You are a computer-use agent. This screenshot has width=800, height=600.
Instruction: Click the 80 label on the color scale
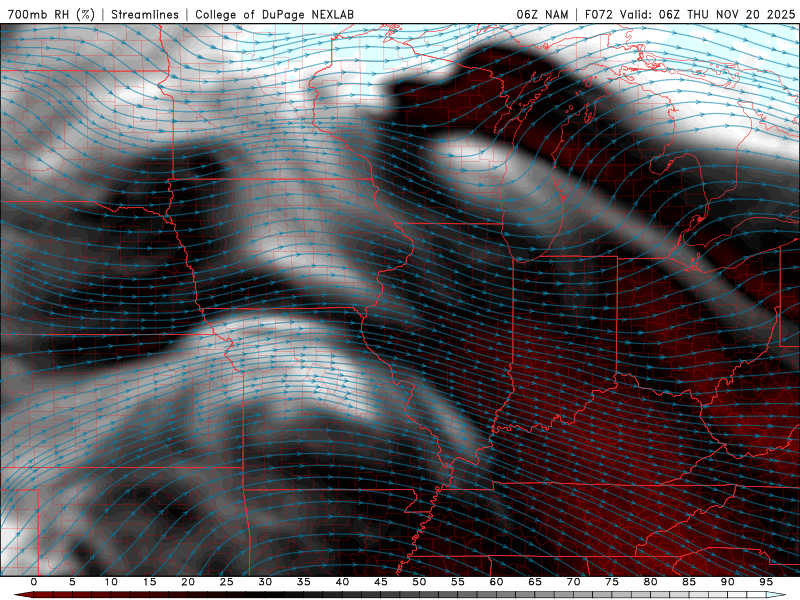point(650,582)
